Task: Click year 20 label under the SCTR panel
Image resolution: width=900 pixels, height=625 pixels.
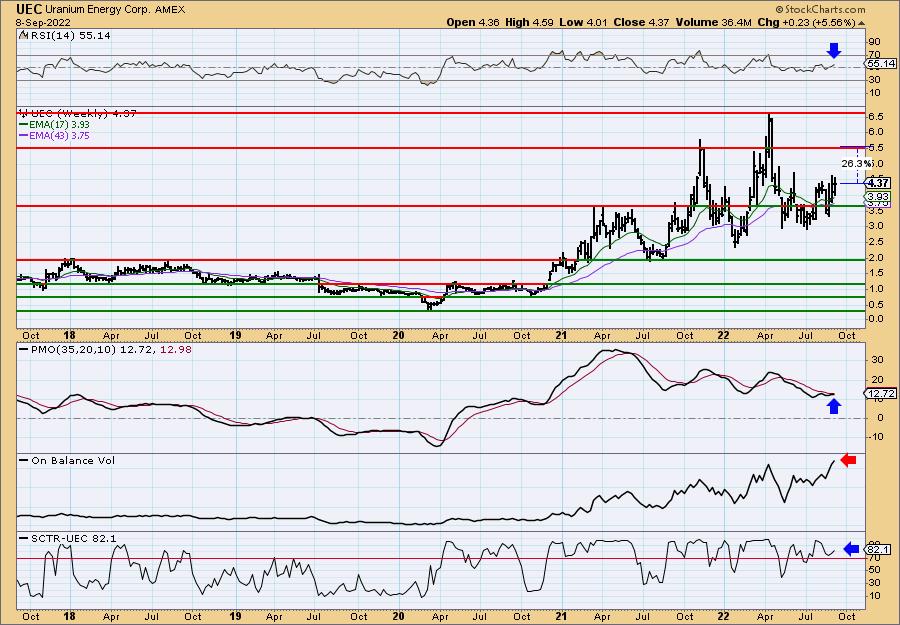Action: pos(398,616)
